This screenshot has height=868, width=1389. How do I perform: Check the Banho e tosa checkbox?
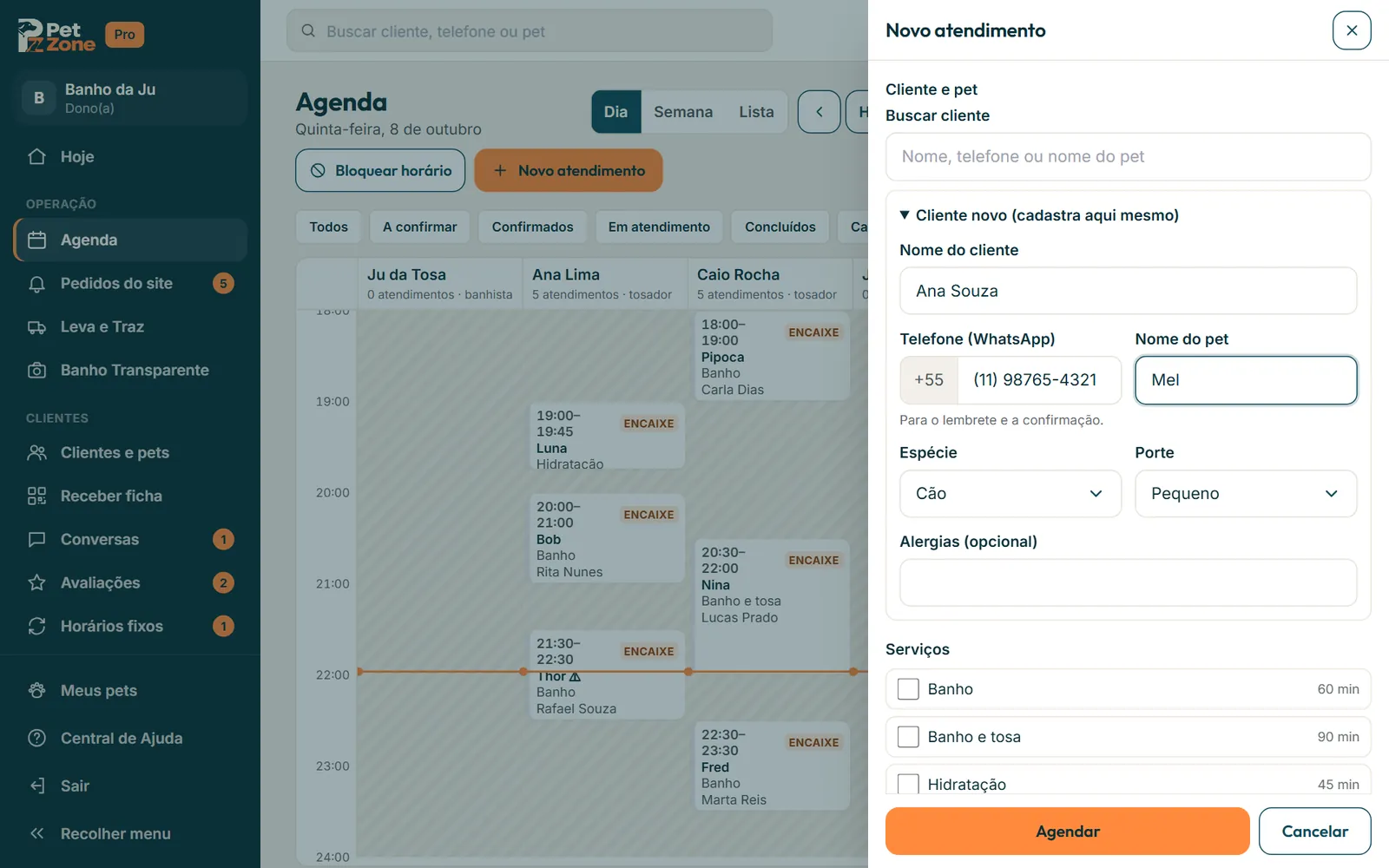pos(908,737)
